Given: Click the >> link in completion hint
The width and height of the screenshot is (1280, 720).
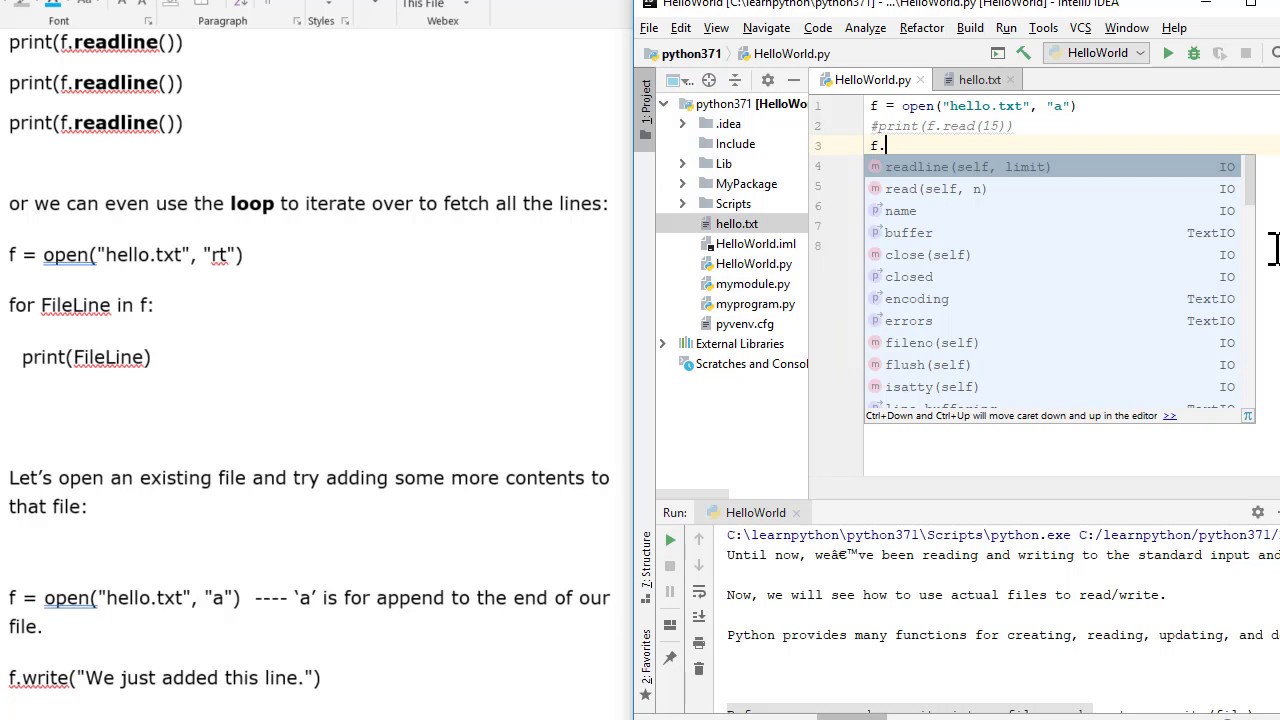Looking at the screenshot, I should point(1169,416).
